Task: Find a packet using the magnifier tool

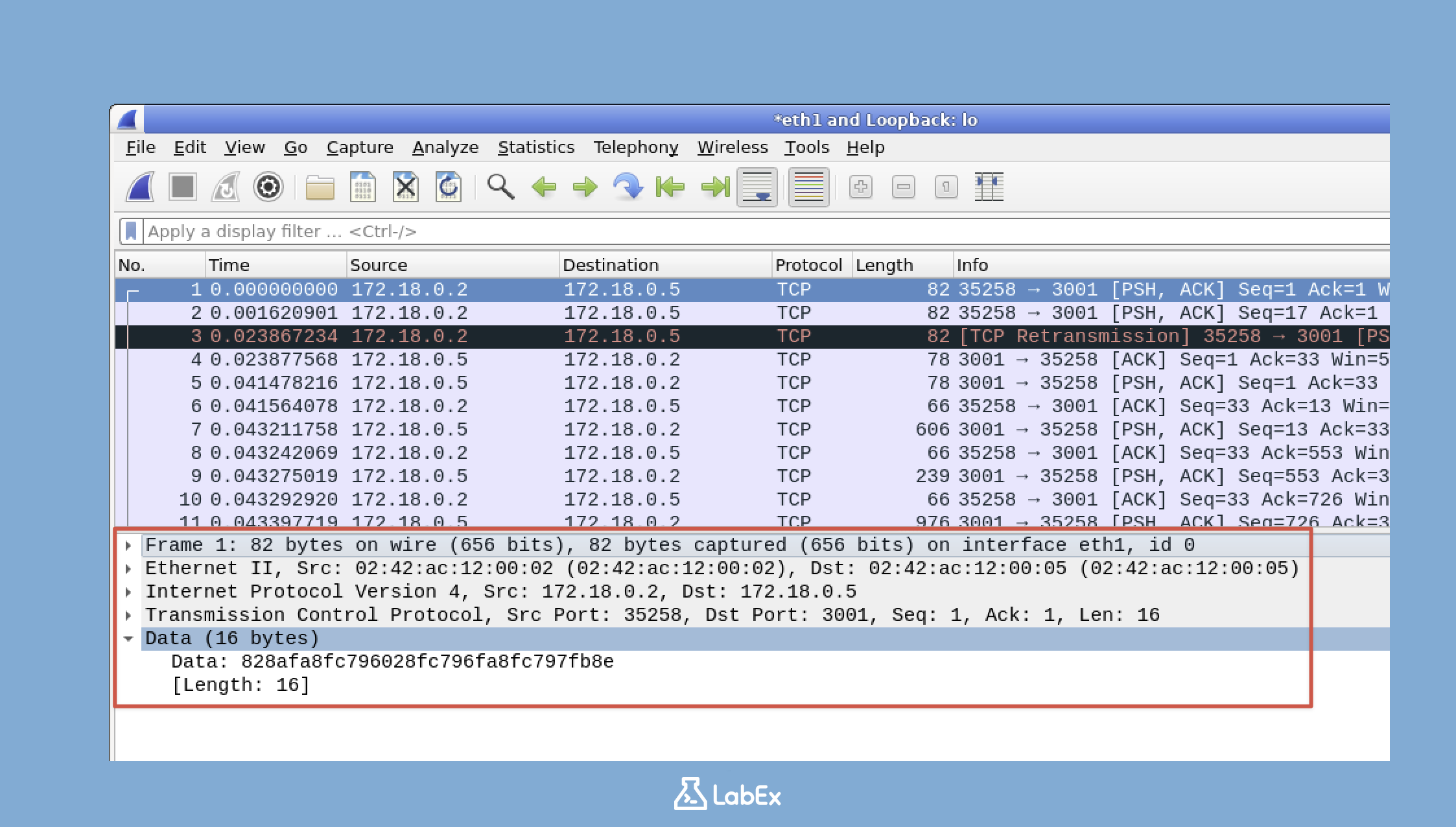Action: point(499,187)
